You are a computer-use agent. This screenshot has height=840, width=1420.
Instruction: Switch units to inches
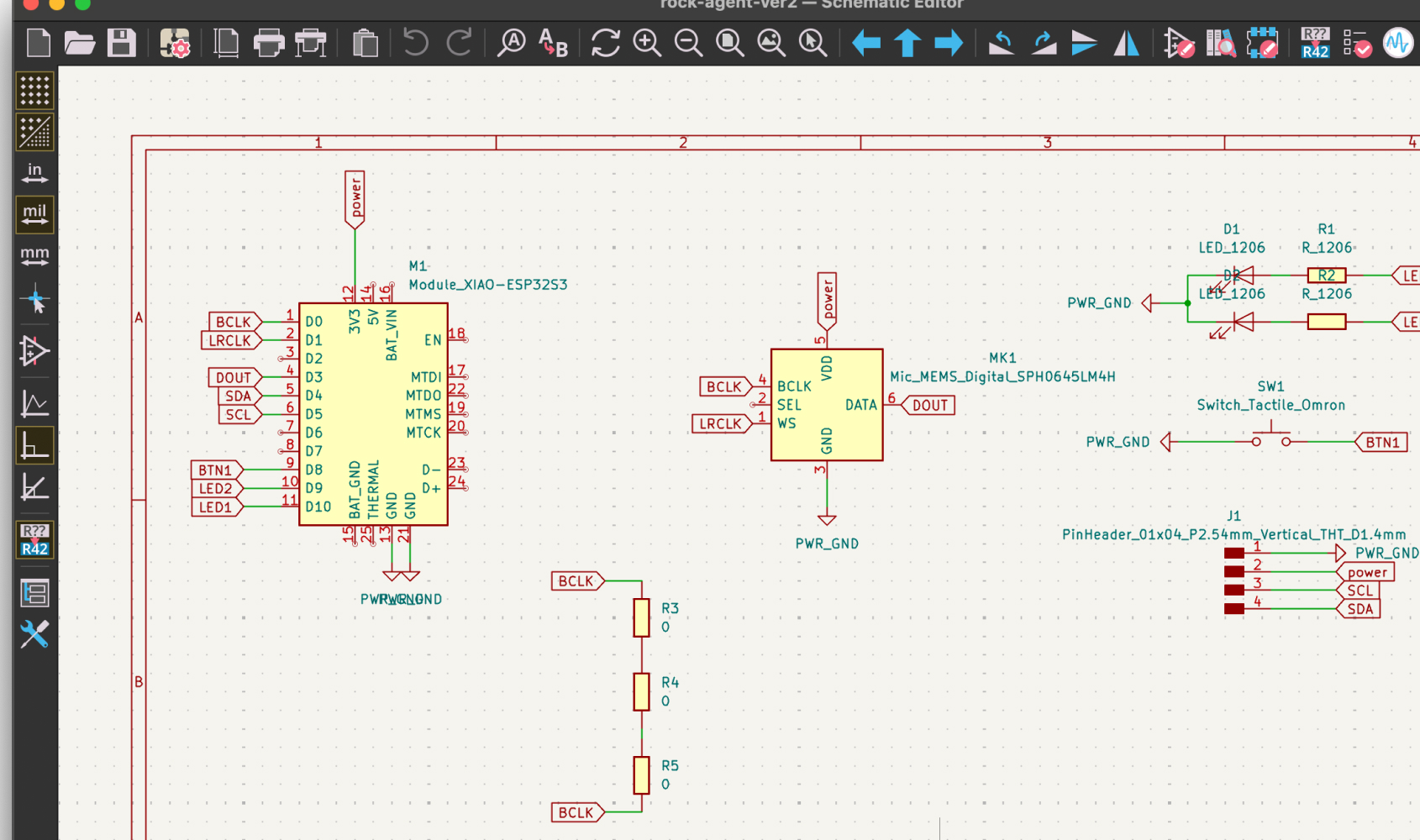[x=34, y=173]
